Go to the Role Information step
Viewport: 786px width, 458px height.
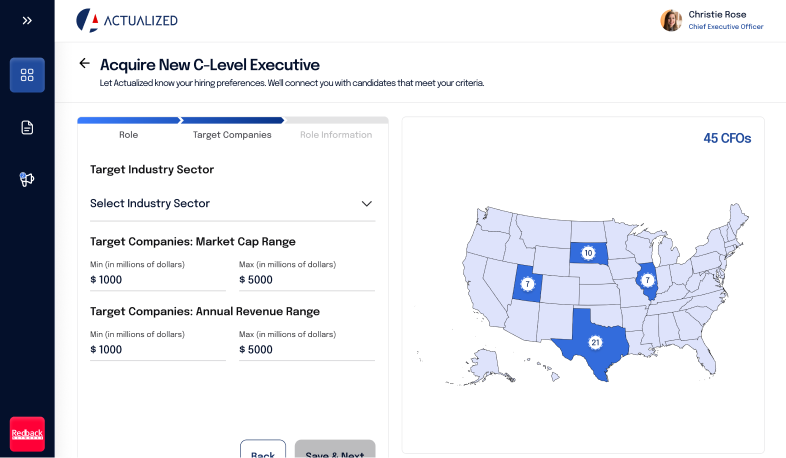[x=336, y=135]
